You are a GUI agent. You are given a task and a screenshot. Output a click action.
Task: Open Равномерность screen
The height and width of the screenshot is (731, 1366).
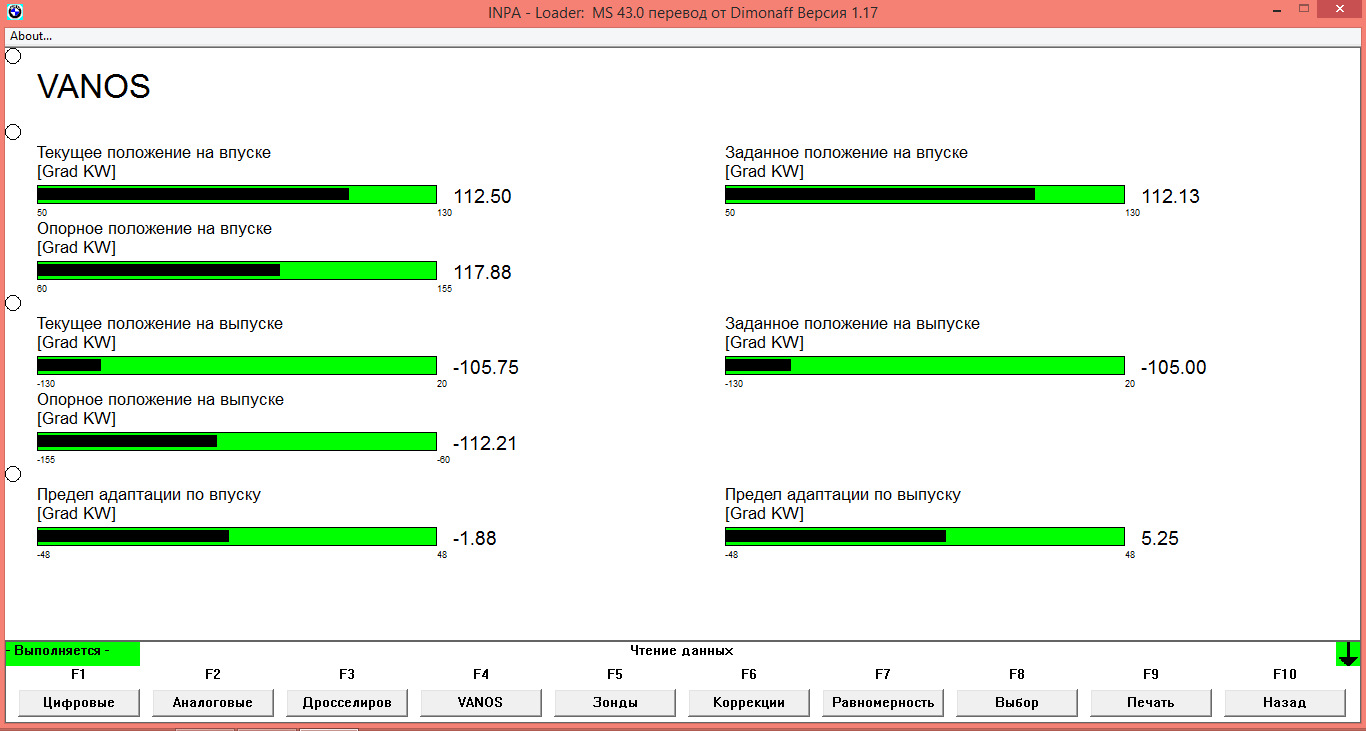point(883,702)
